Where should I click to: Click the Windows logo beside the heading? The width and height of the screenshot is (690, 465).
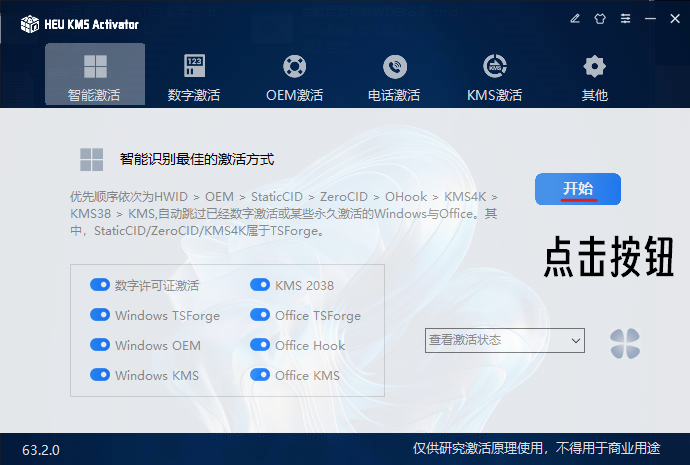pyautogui.click(x=92, y=159)
